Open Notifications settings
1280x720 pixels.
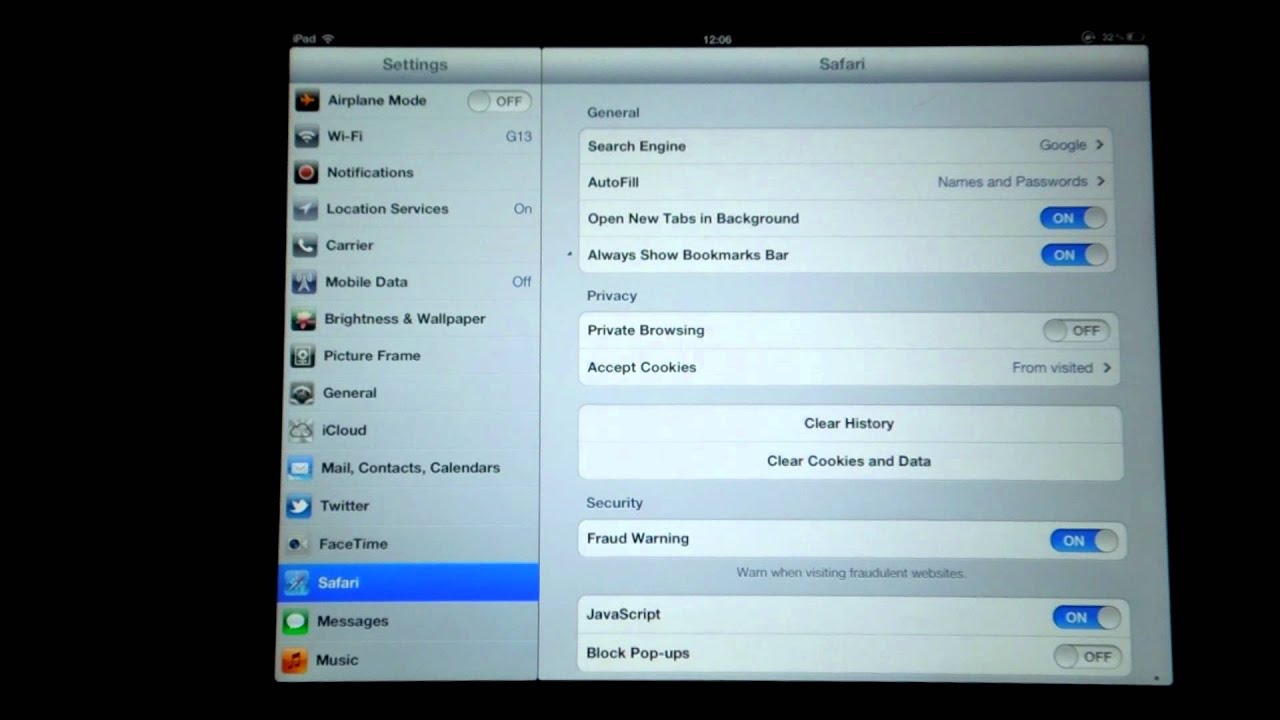(x=414, y=173)
